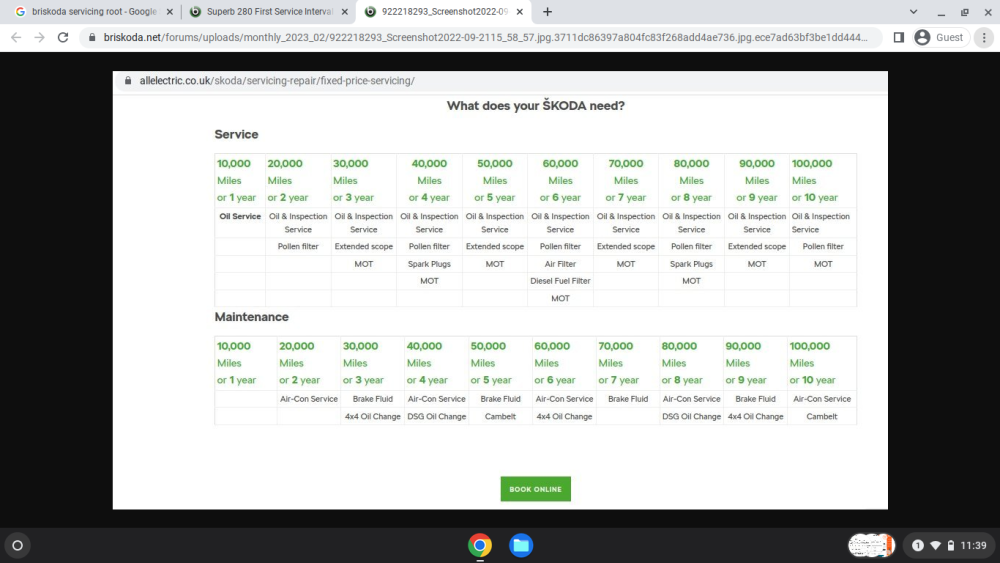Click 'MOT' under the 60,000 miles column
Screen dimensions: 1000x563
click(x=560, y=298)
